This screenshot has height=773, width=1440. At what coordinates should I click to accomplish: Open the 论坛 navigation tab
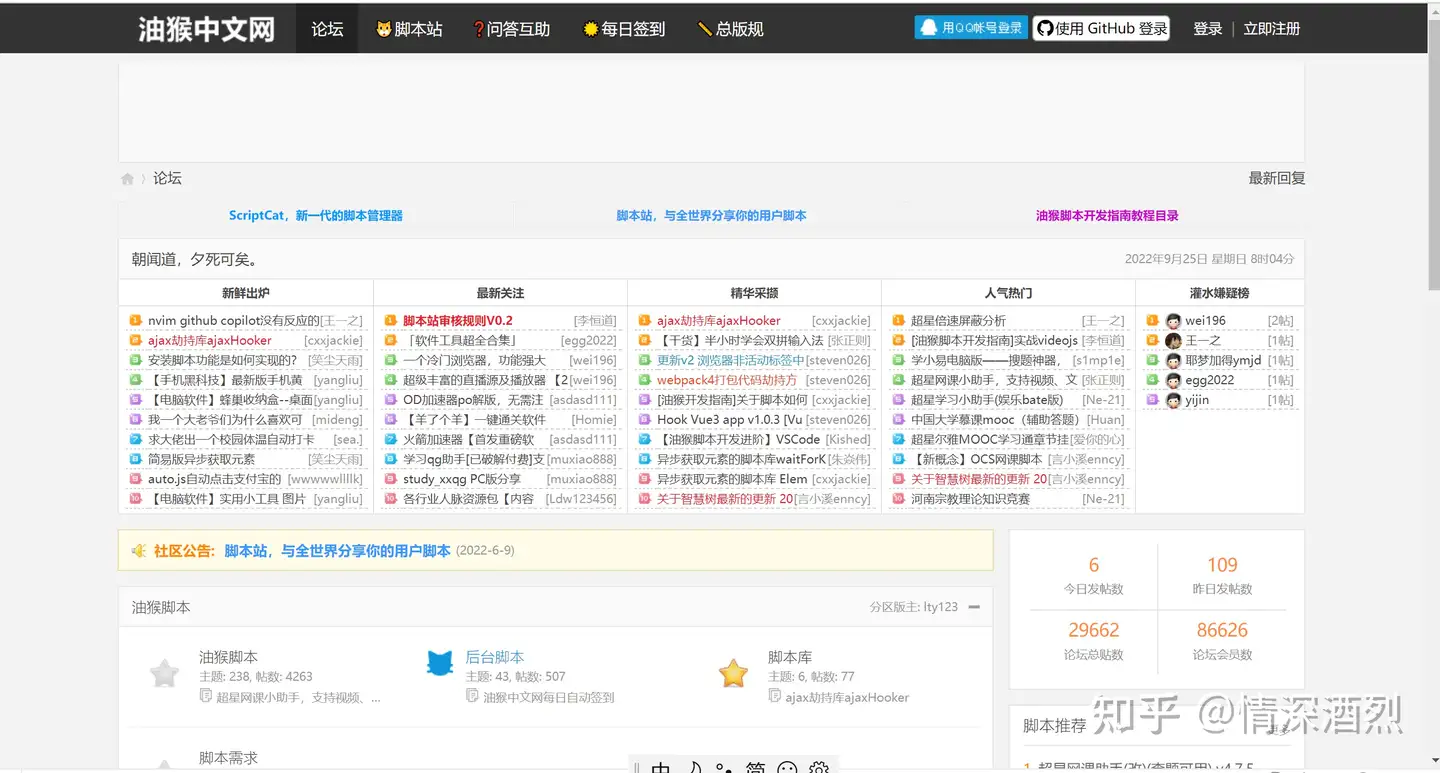coord(328,29)
